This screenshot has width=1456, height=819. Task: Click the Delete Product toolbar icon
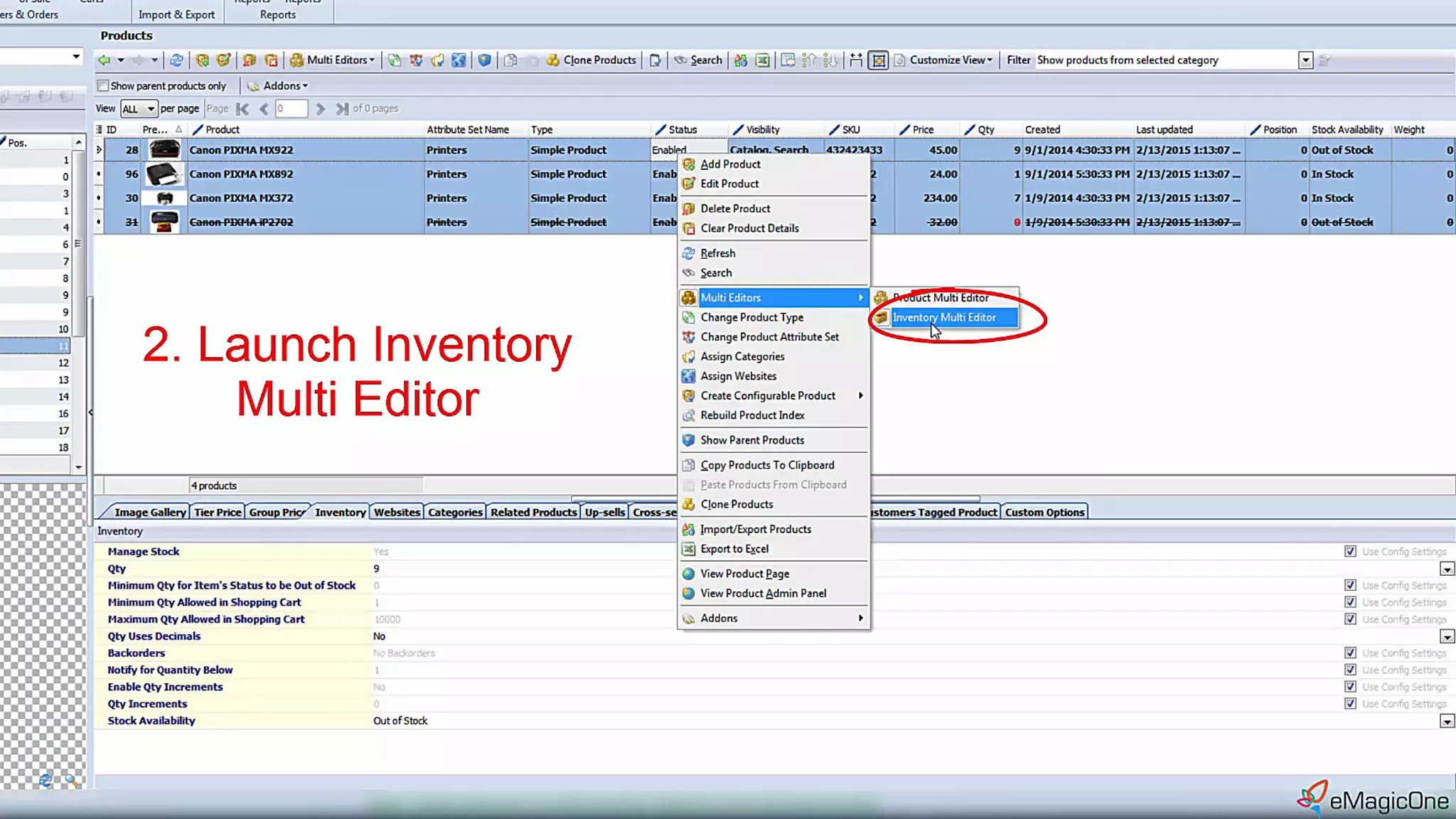click(x=250, y=60)
